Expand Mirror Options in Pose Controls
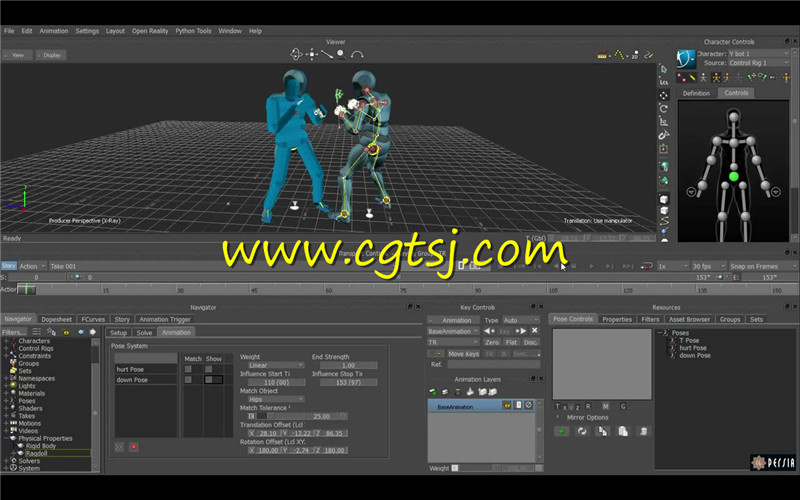800x500 pixels. click(558, 417)
